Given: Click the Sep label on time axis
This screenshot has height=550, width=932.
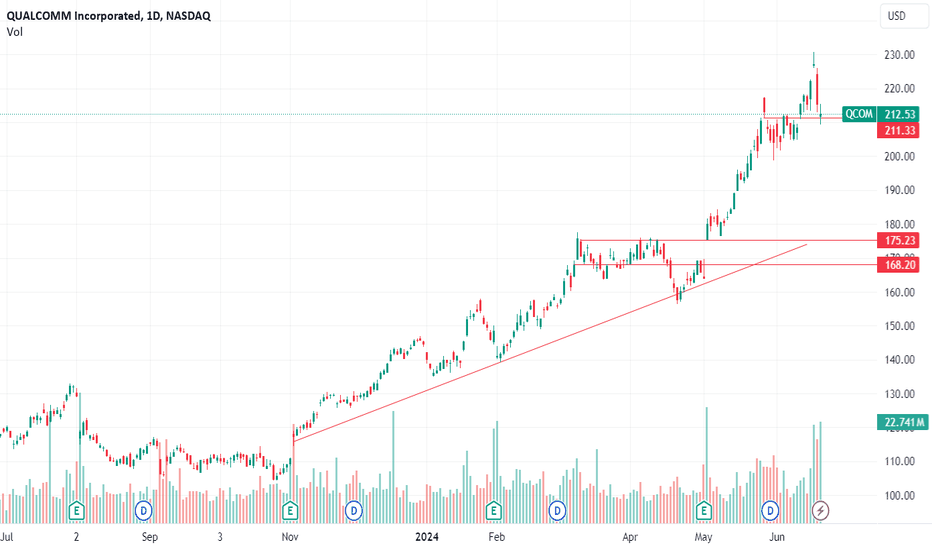Looking at the screenshot, I should 150,537.
